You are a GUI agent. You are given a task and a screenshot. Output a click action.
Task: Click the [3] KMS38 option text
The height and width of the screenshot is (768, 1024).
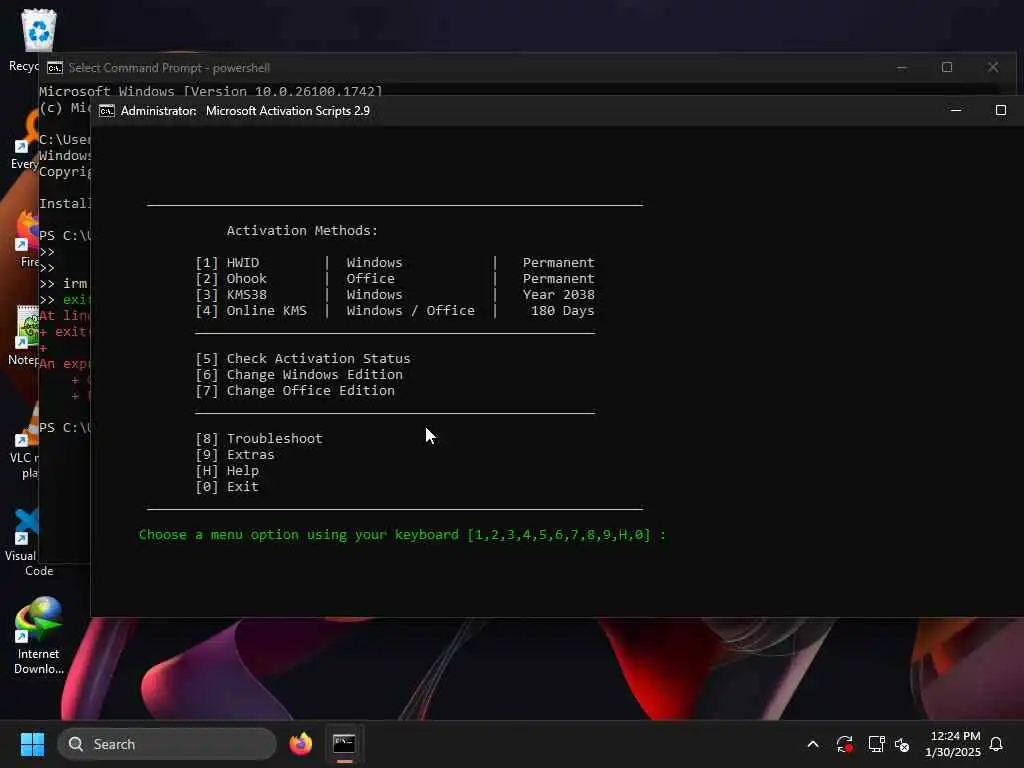231,295
